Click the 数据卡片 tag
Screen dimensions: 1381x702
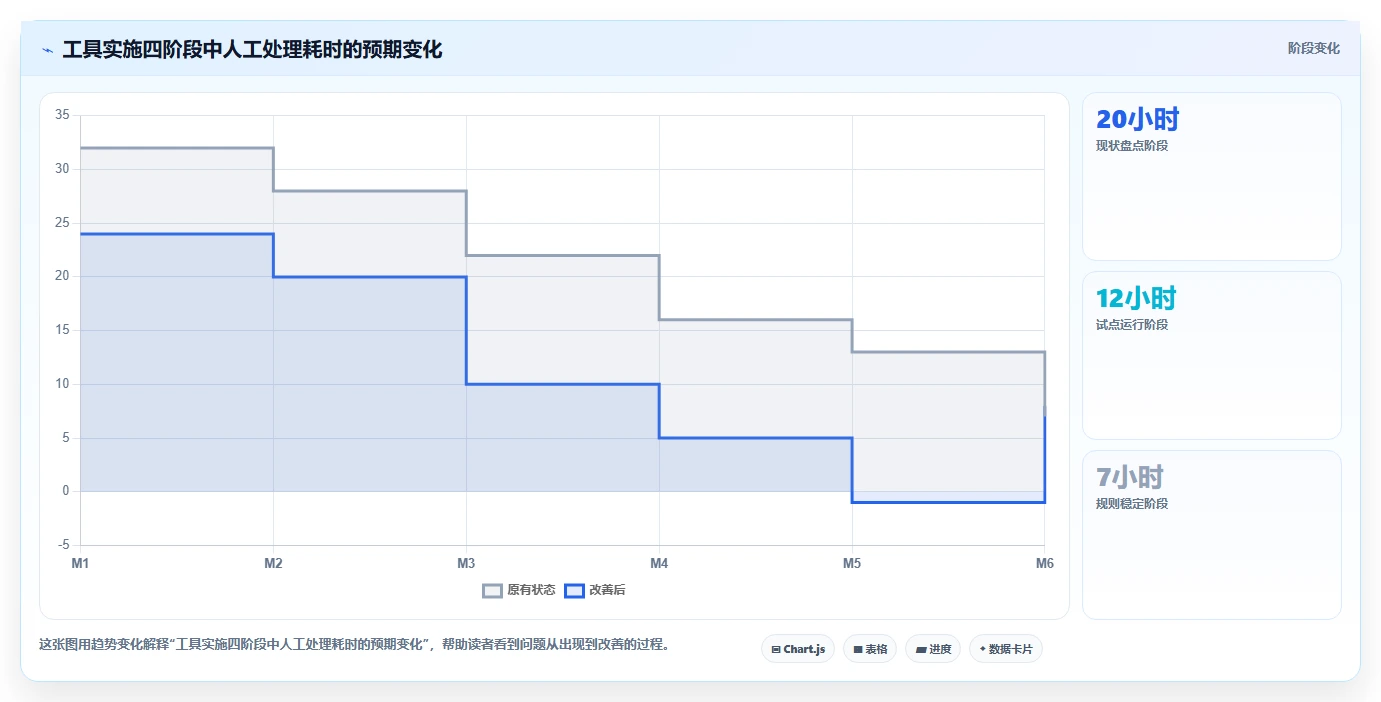(1006, 649)
